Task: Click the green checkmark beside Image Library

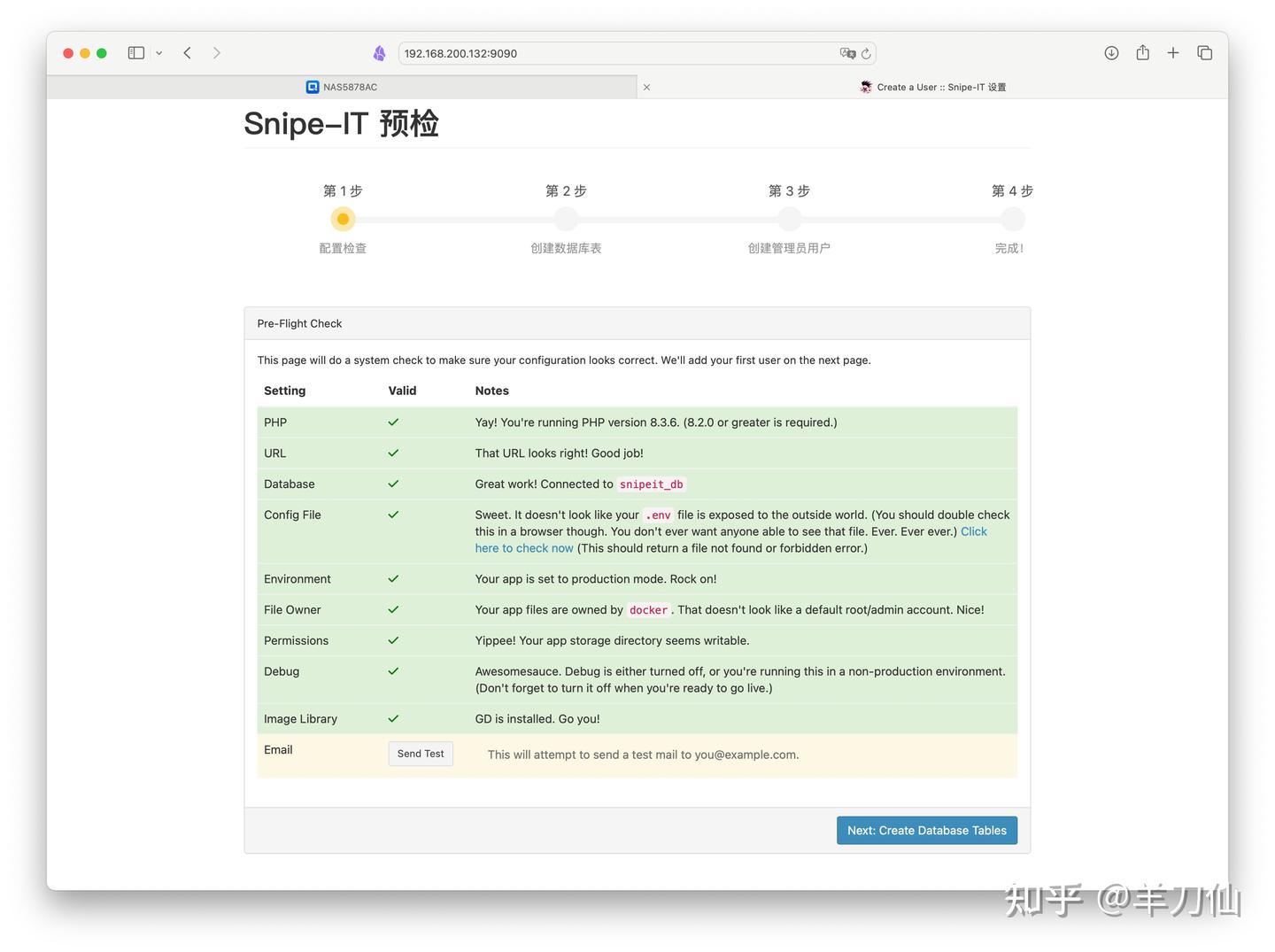Action: [x=393, y=718]
